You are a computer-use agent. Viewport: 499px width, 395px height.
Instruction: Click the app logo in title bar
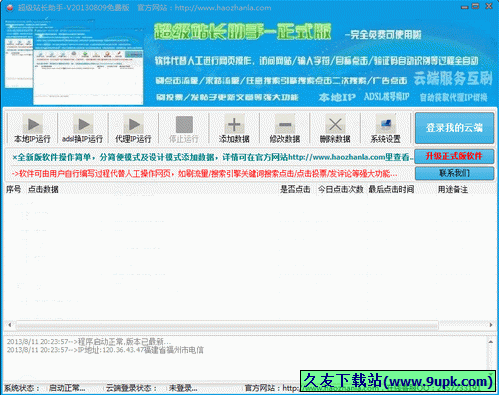pyautogui.click(x=10, y=7)
